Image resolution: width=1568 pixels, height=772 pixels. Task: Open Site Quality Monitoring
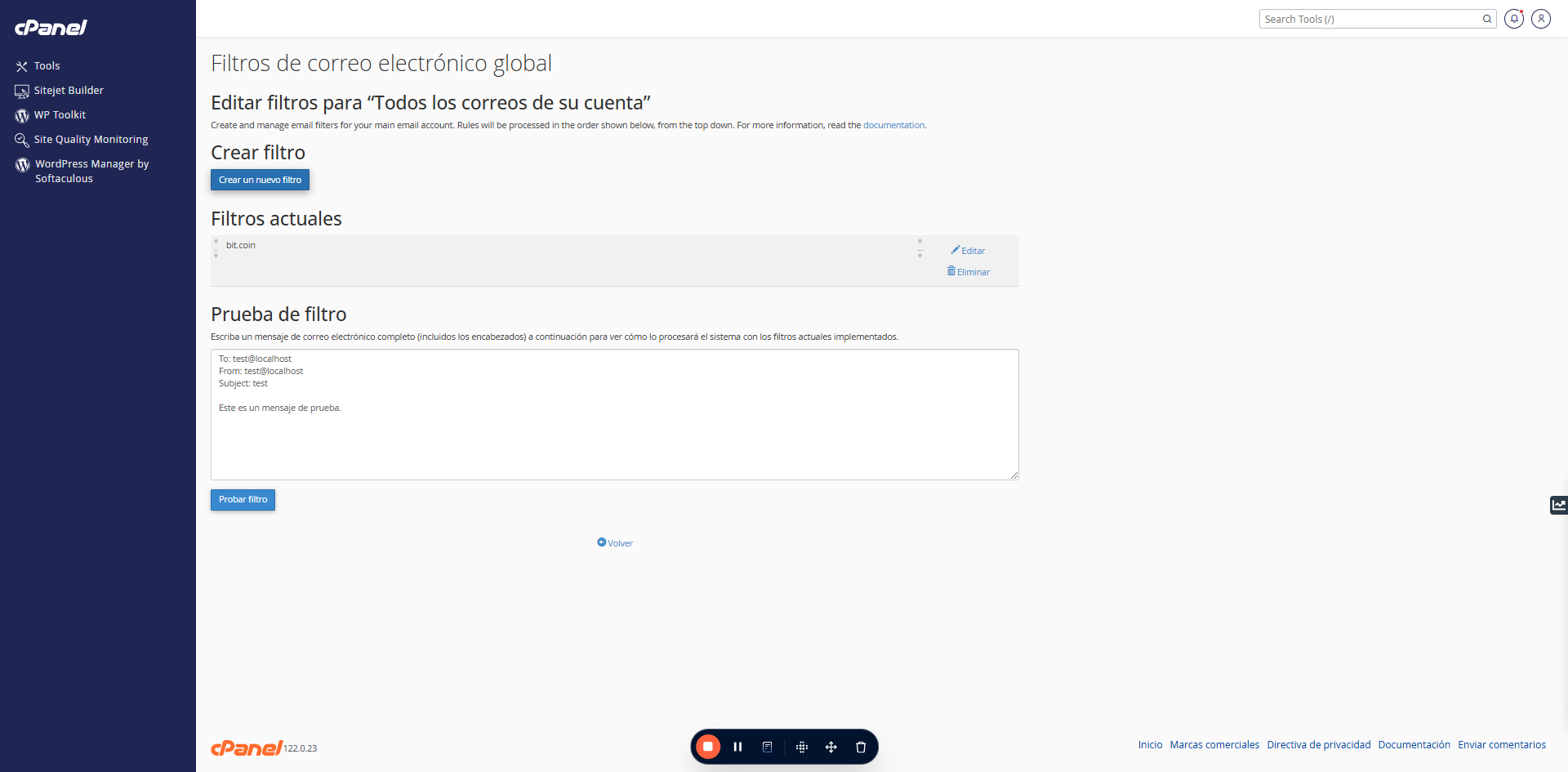point(91,140)
